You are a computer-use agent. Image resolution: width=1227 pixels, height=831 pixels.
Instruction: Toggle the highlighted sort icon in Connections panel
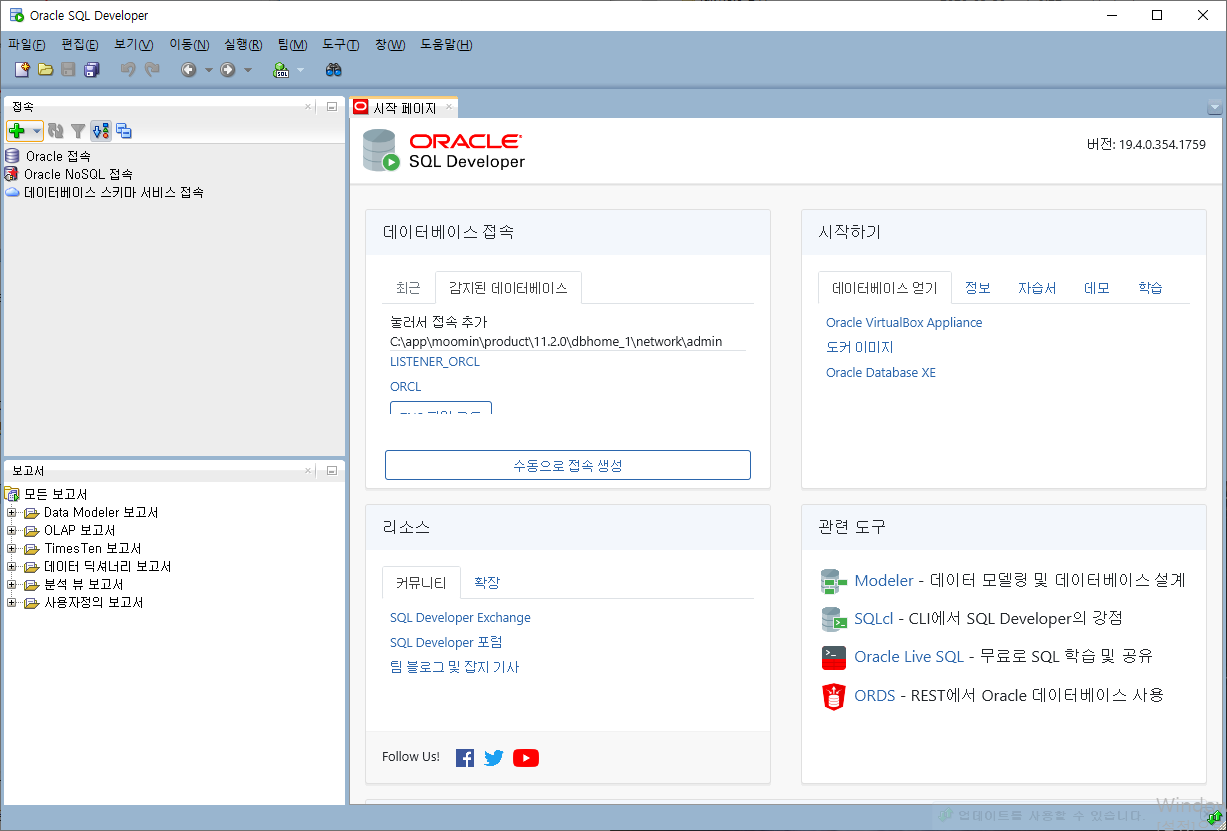[101, 131]
